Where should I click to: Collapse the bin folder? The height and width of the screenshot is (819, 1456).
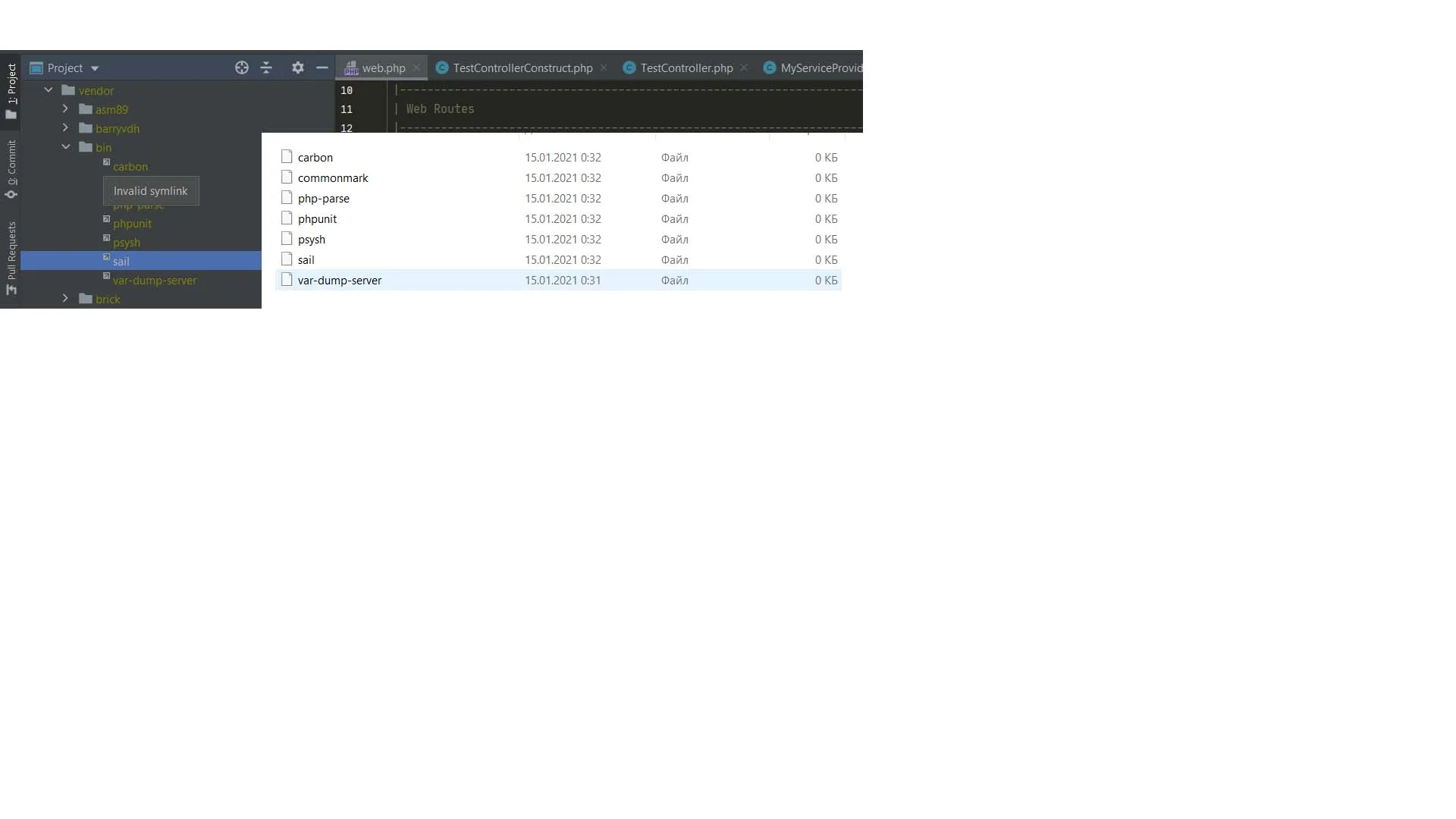coord(65,147)
